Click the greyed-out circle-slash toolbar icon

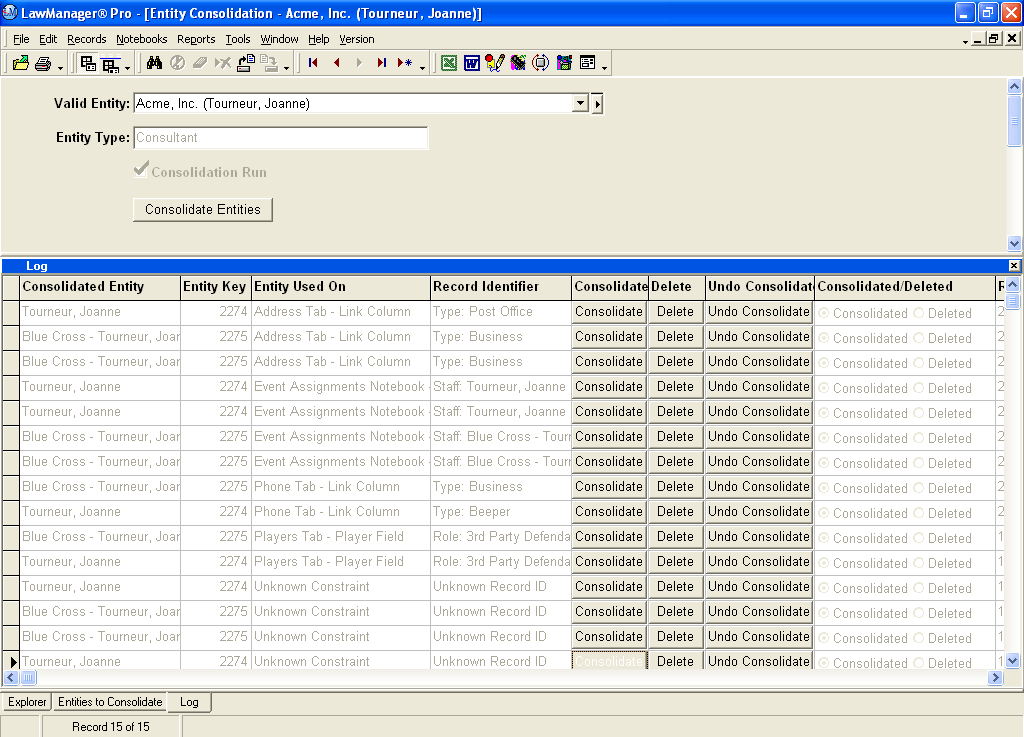pyautogui.click(x=177, y=63)
